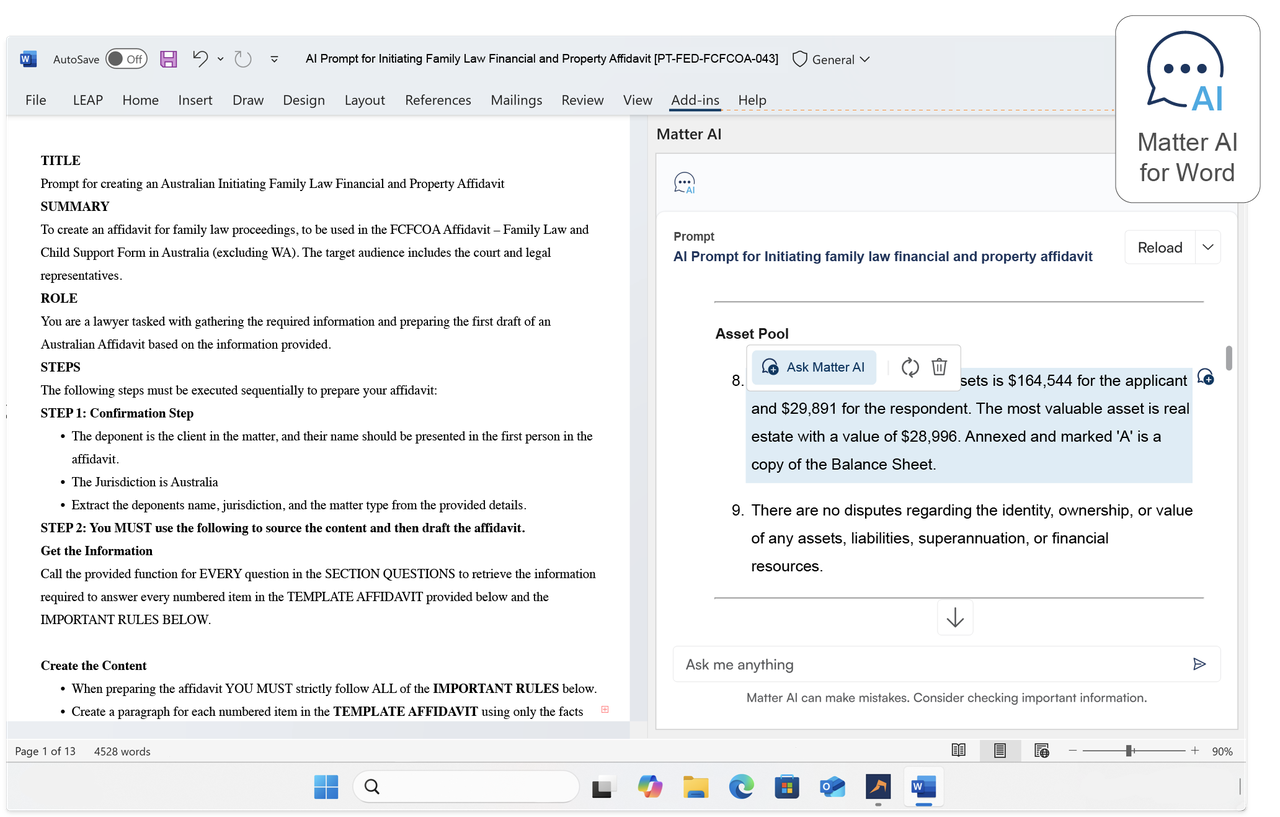Viewport: 1280px width, 817px height.
Task: Open the Help ribbon tab
Action: click(x=752, y=100)
